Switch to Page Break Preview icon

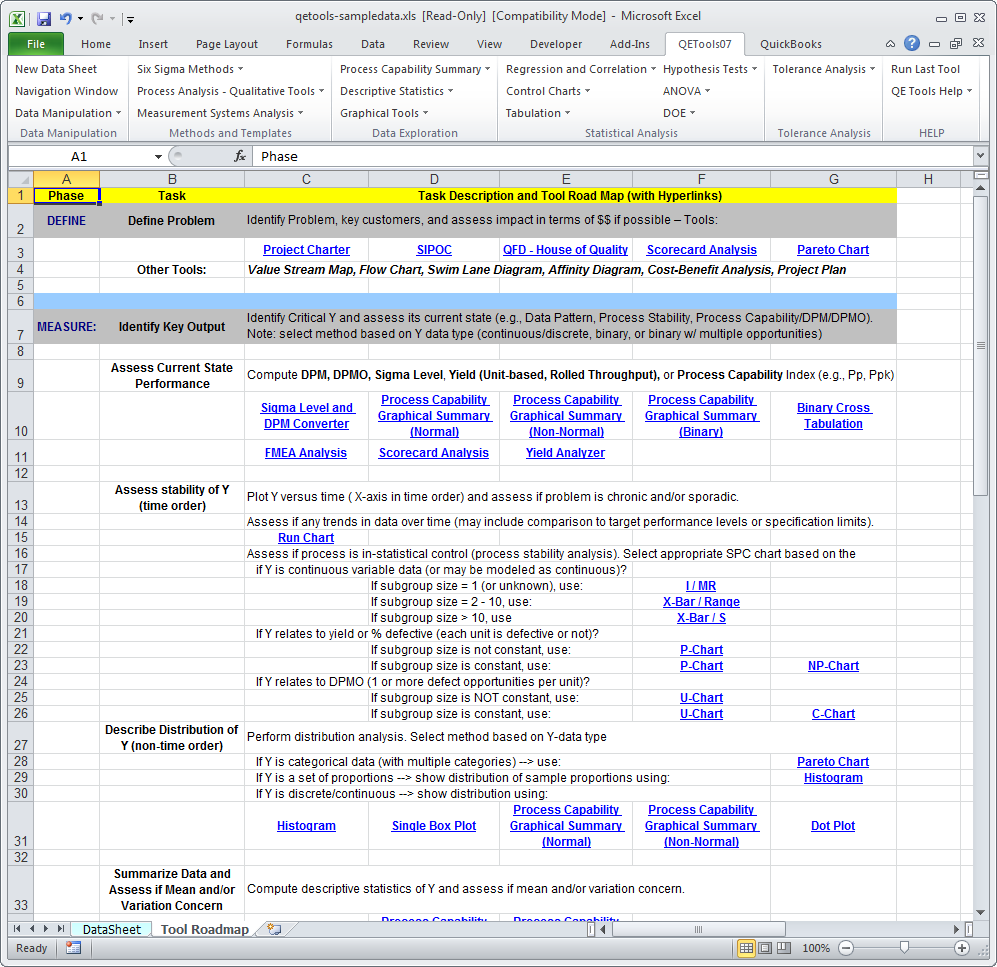tap(784, 948)
